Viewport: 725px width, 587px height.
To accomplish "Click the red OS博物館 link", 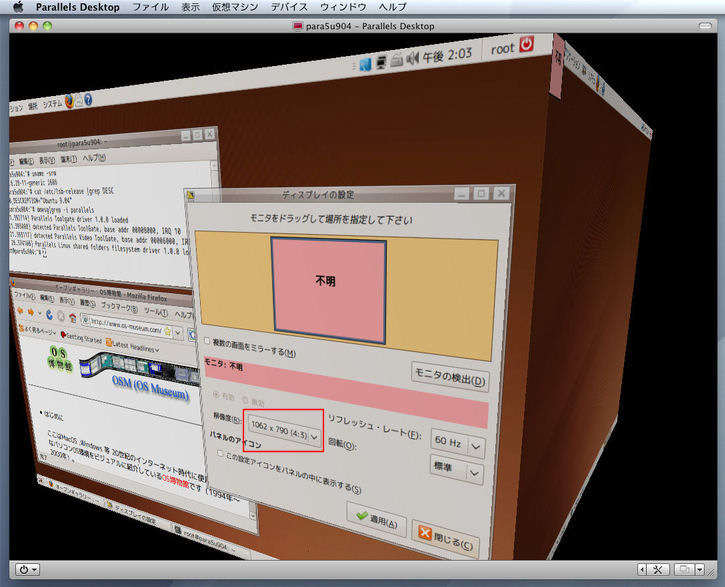I will tap(176, 480).
